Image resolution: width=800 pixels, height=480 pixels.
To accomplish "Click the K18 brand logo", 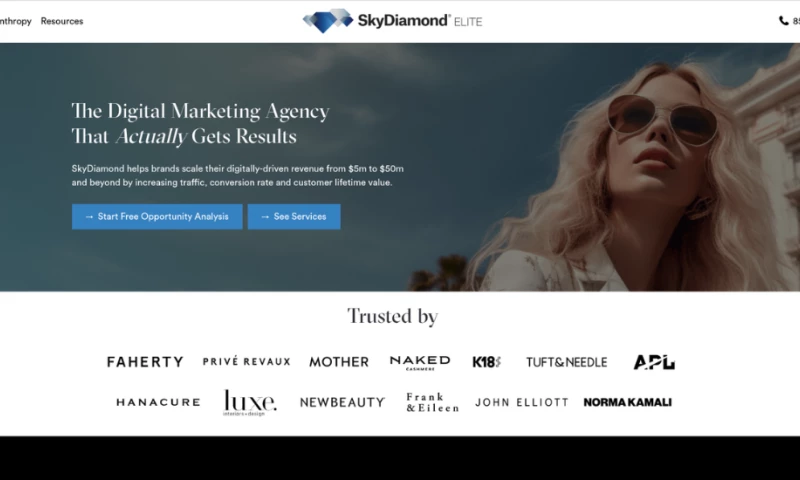I will [x=487, y=362].
